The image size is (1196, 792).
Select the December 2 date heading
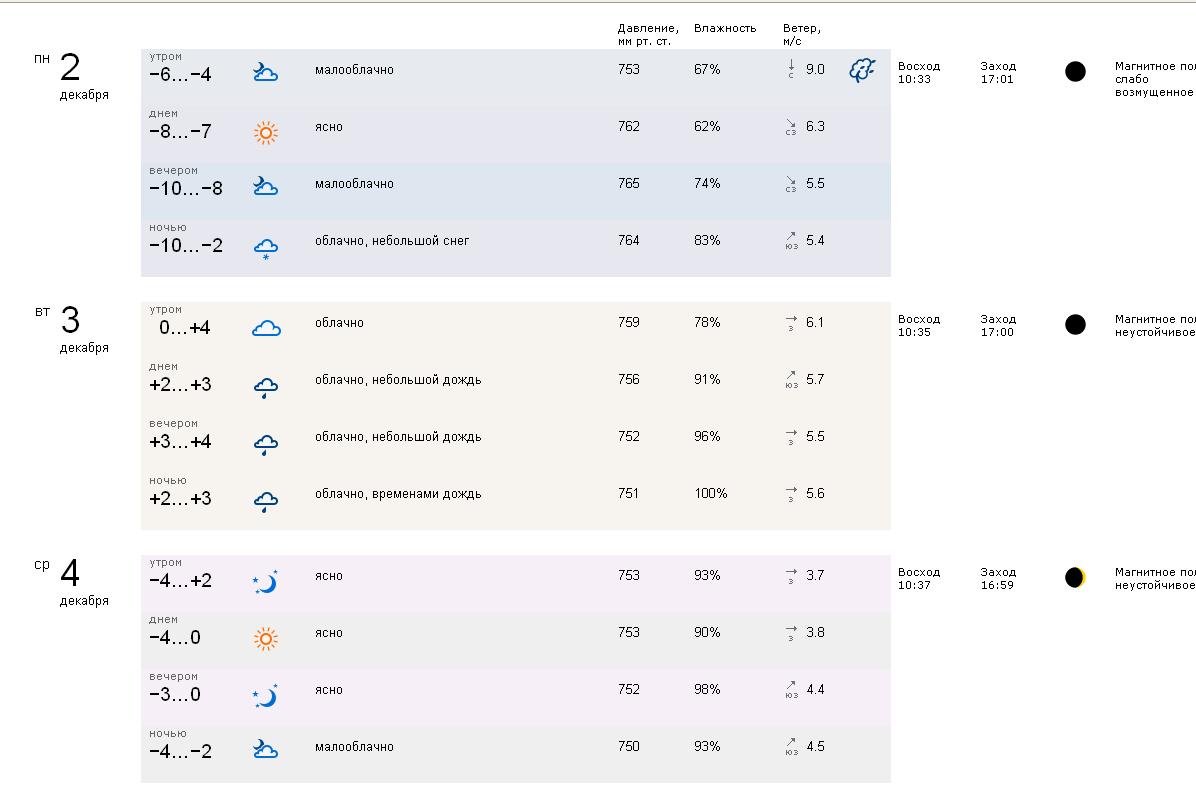point(70,68)
